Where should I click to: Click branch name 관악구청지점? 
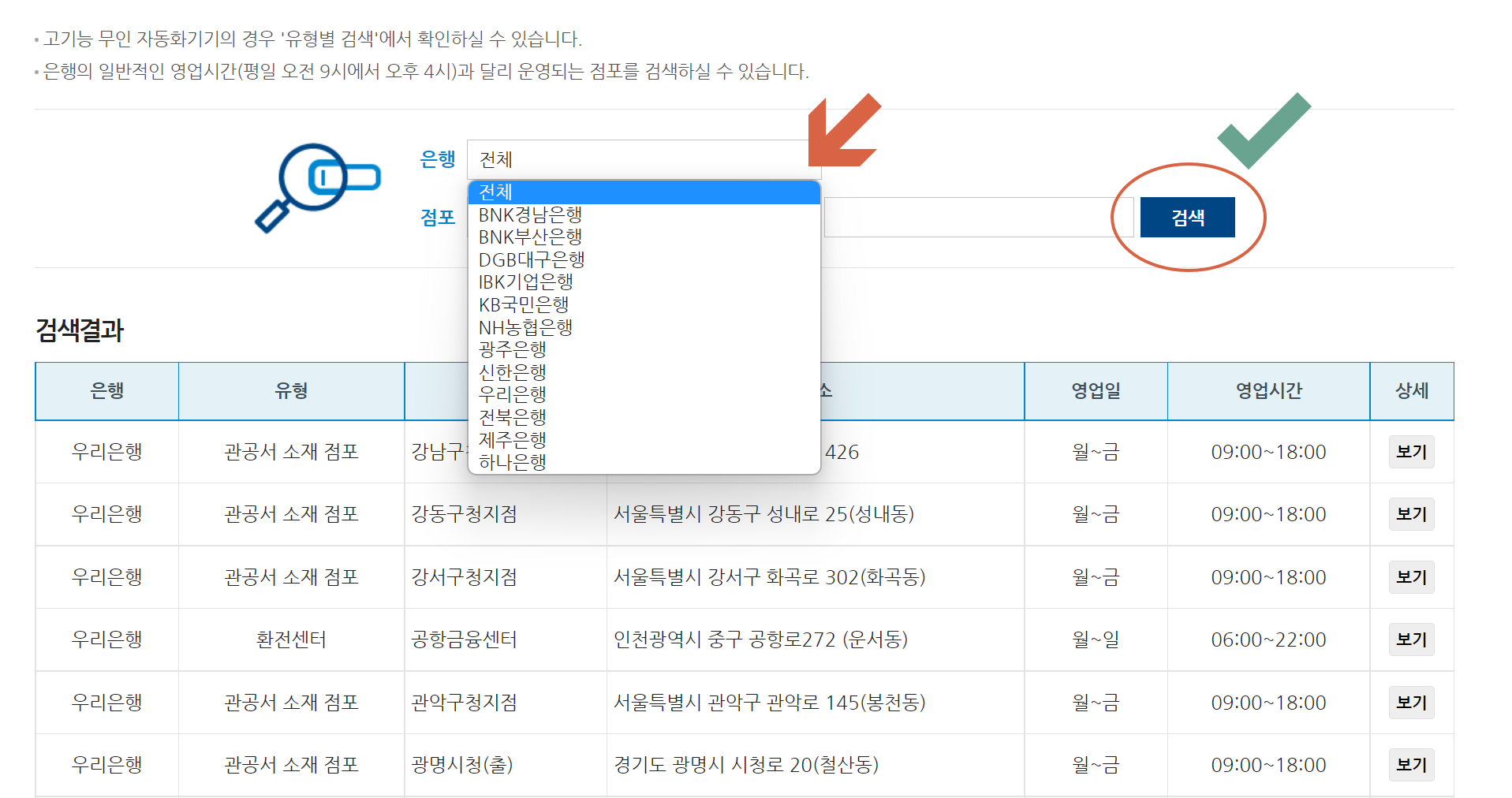(x=464, y=703)
